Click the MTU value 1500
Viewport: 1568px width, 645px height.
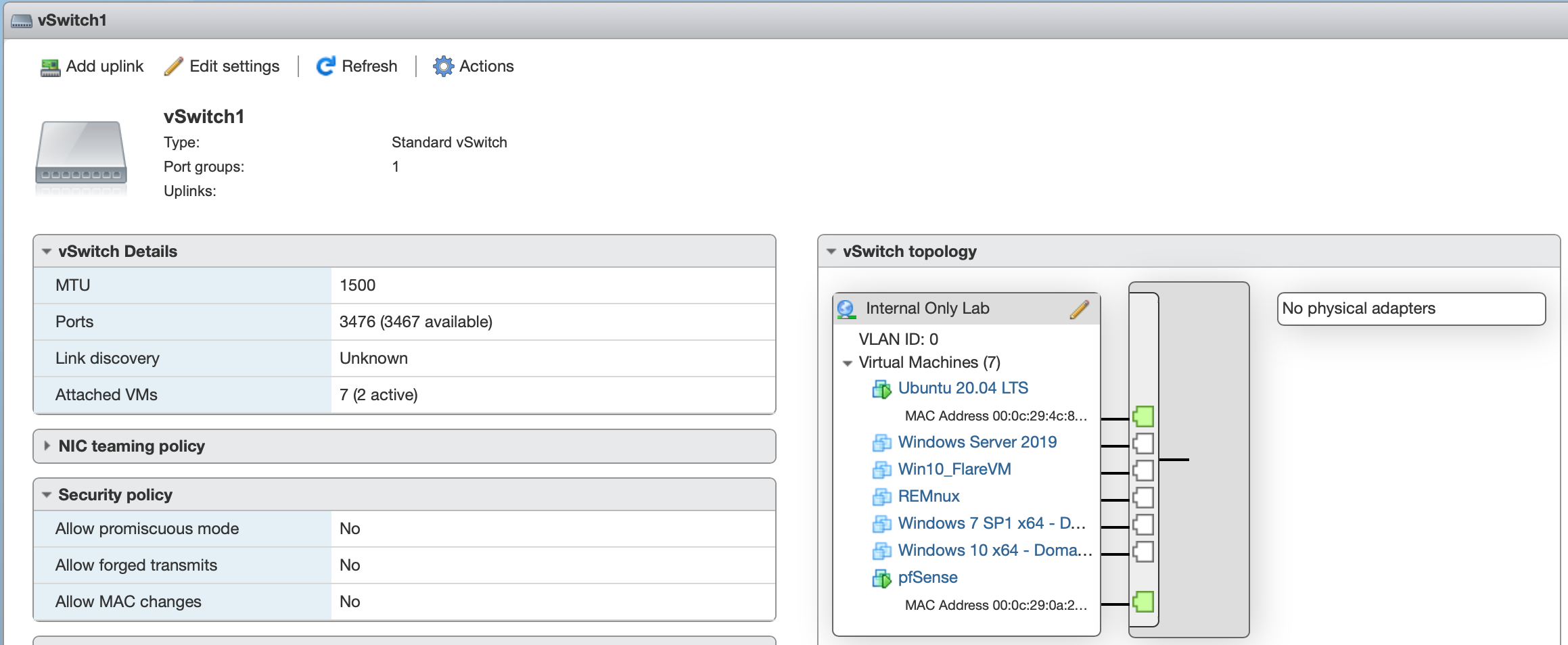pos(357,285)
